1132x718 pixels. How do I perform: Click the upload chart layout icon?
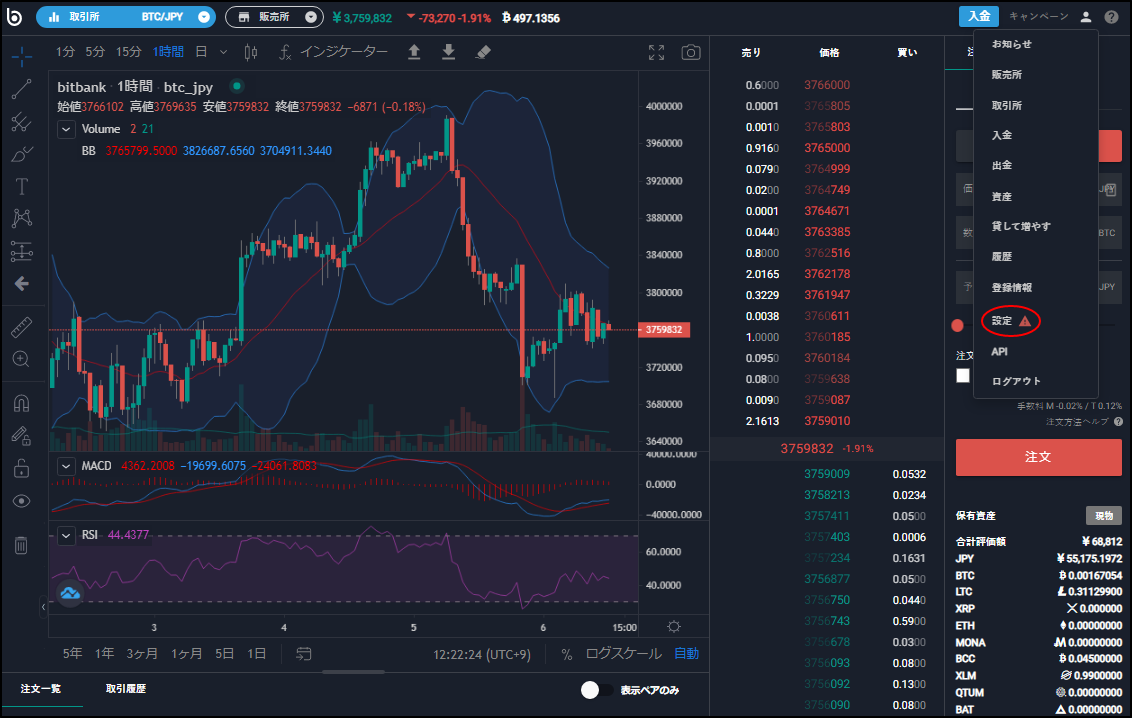coord(414,52)
